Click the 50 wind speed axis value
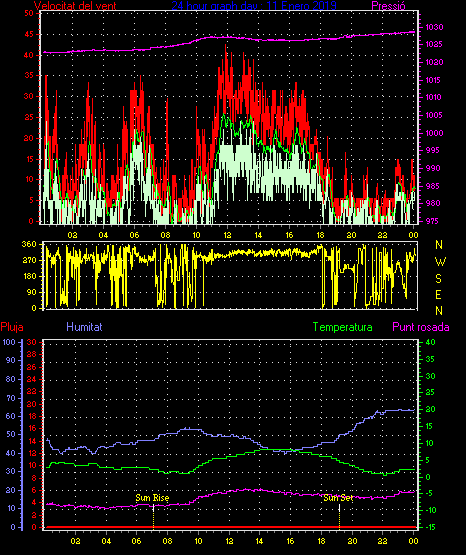The image size is (466, 555). tap(29, 13)
